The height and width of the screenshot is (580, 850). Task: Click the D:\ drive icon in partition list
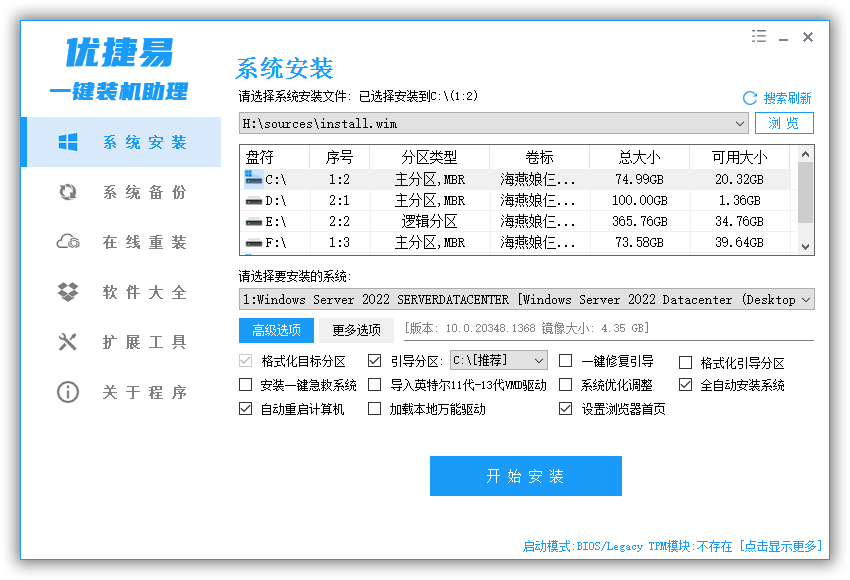tap(253, 201)
